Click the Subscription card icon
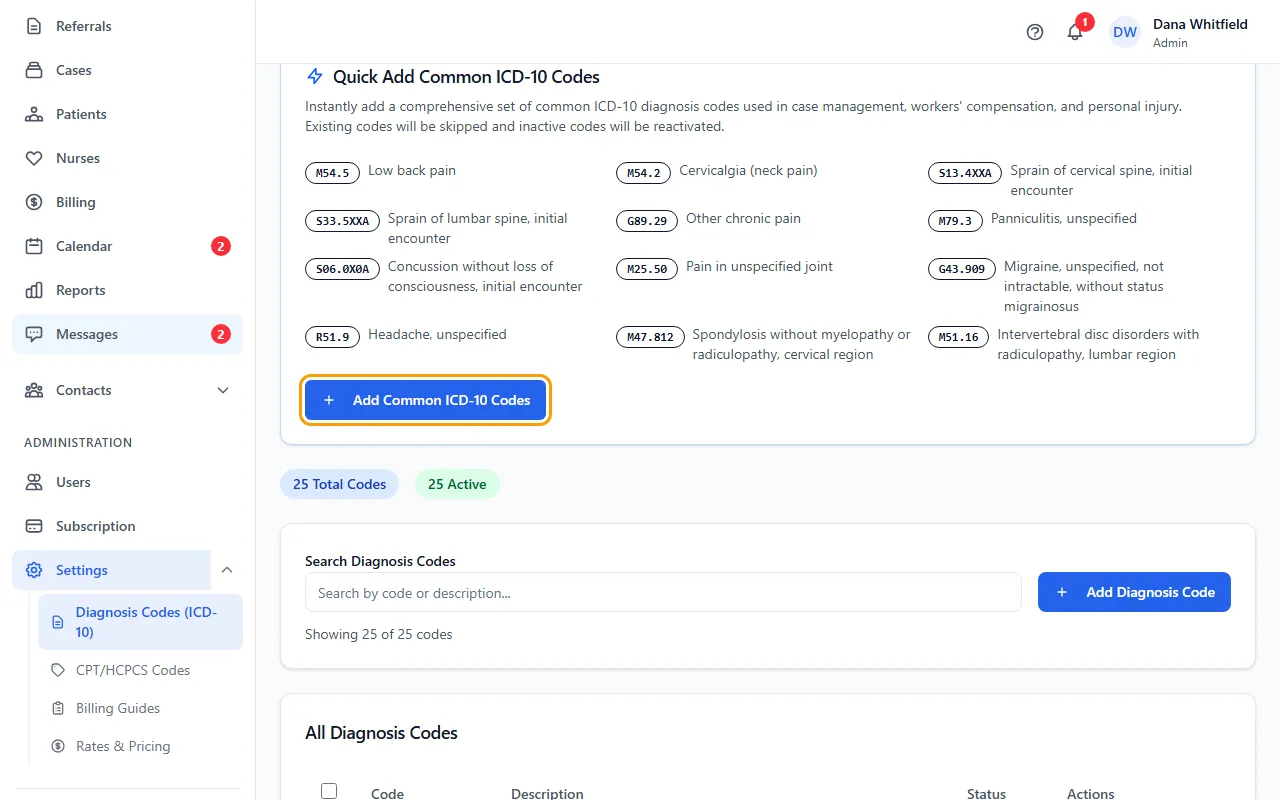This screenshot has height=800, width=1280. tap(34, 526)
